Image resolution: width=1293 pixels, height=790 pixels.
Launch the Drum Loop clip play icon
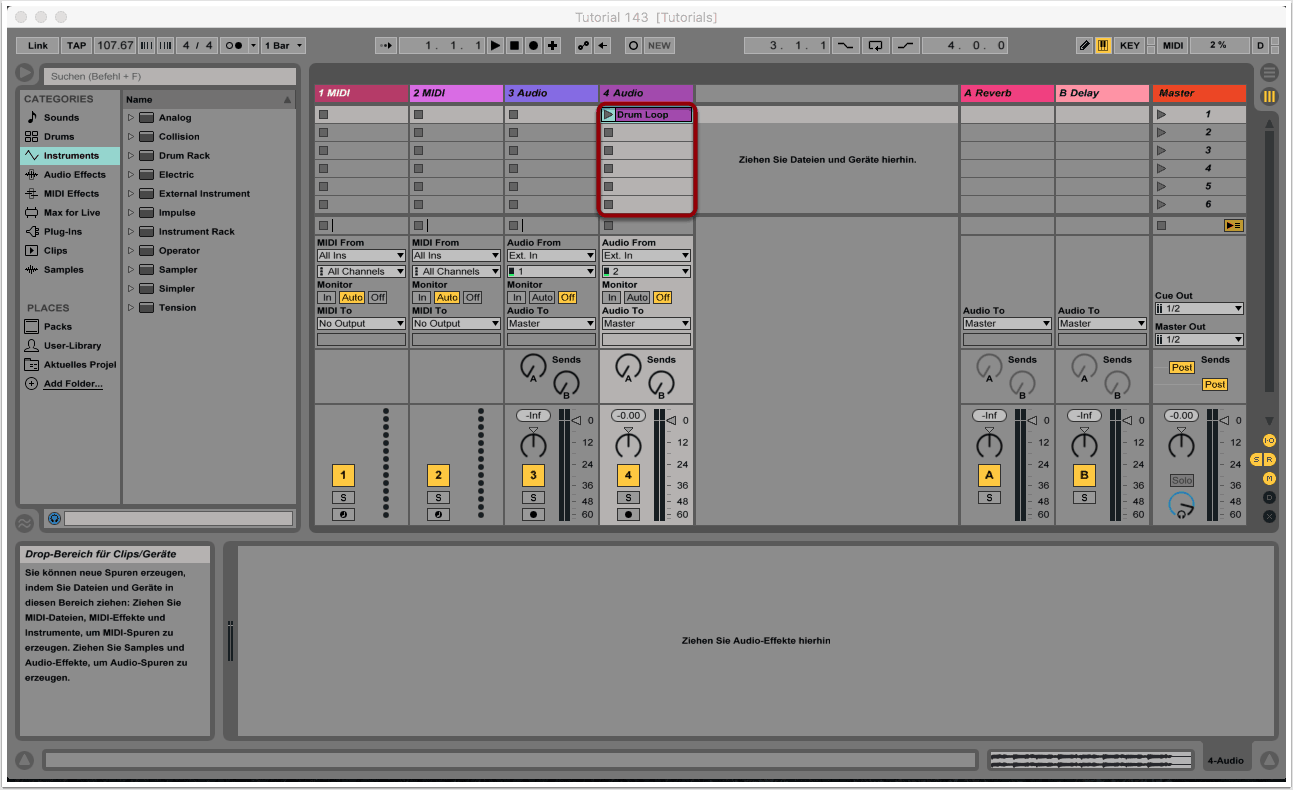point(608,115)
